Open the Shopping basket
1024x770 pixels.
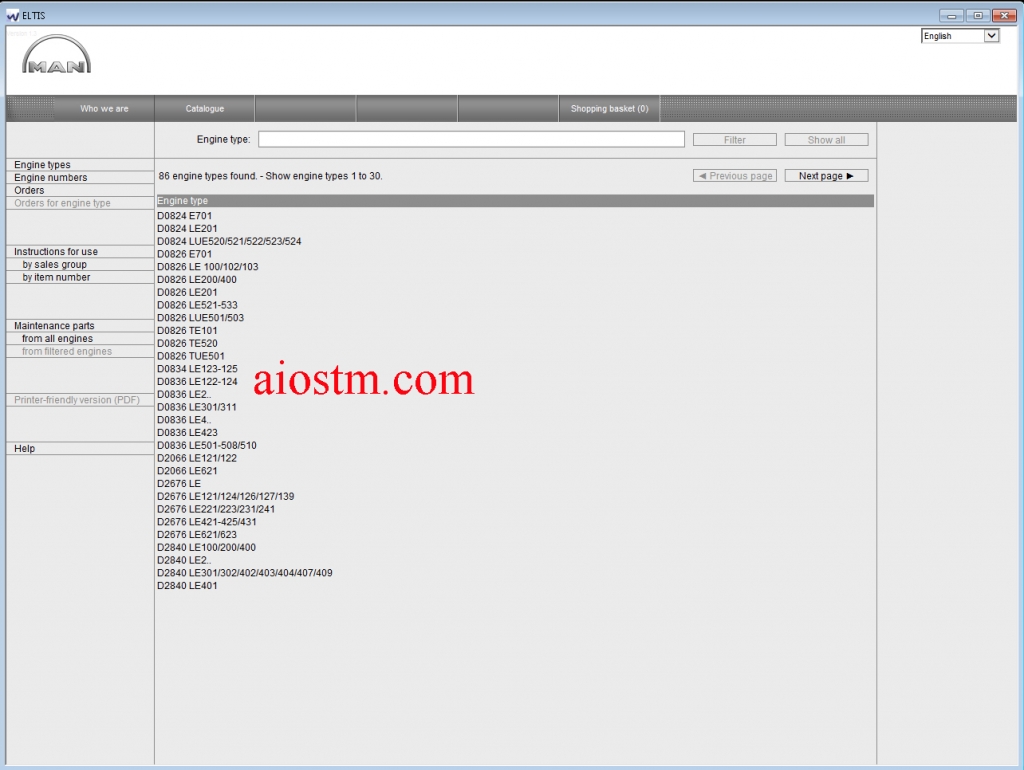tap(608, 108)
